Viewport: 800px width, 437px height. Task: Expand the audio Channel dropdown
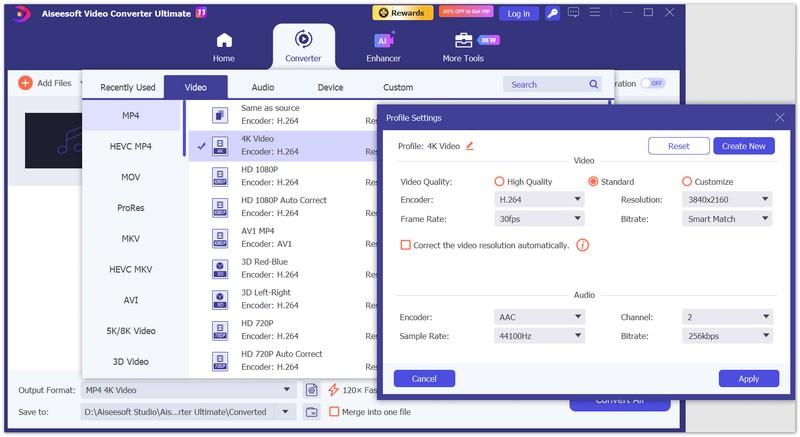(x=727, y=317)
